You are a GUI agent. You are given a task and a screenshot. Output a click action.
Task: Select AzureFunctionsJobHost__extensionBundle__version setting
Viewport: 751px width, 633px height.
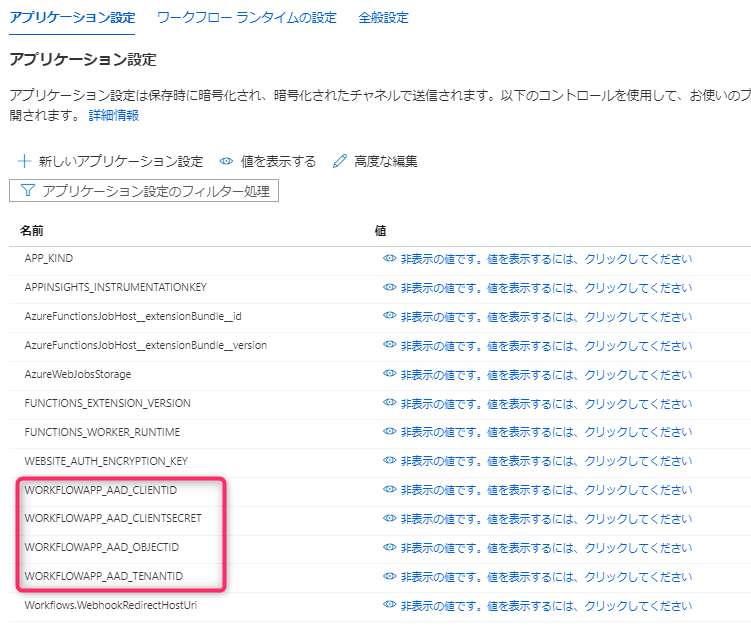(146, 345)
